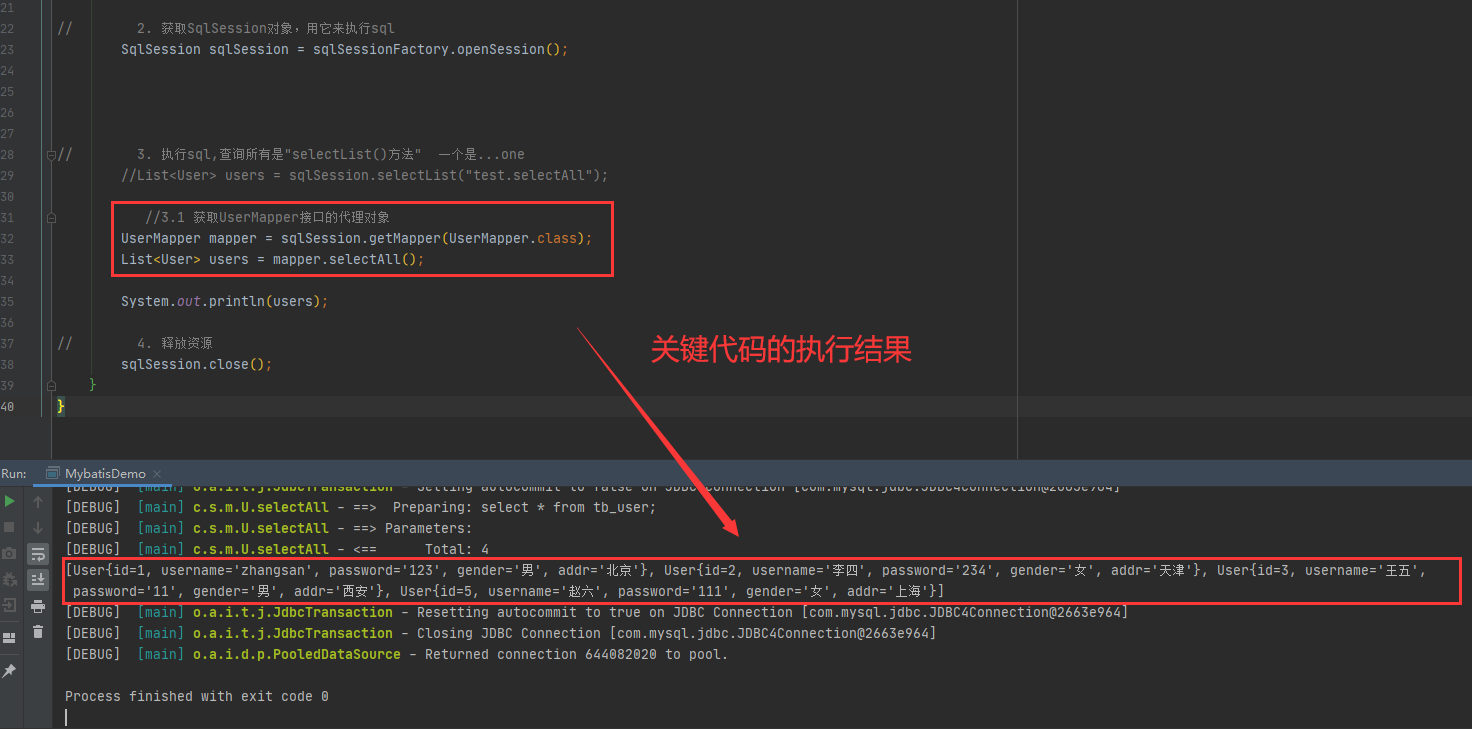Image resolution: width=1472 pixels, height=729 pixels.
Task: Toggle the fold end marker at line 39
Action: pos(51,386)
